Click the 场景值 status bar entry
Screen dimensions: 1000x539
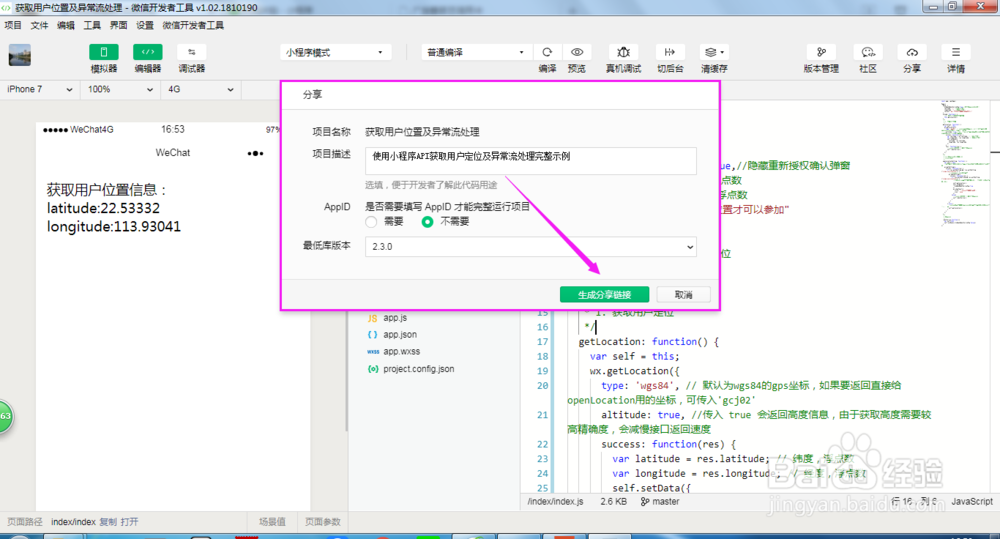click(x=272, y=522)
